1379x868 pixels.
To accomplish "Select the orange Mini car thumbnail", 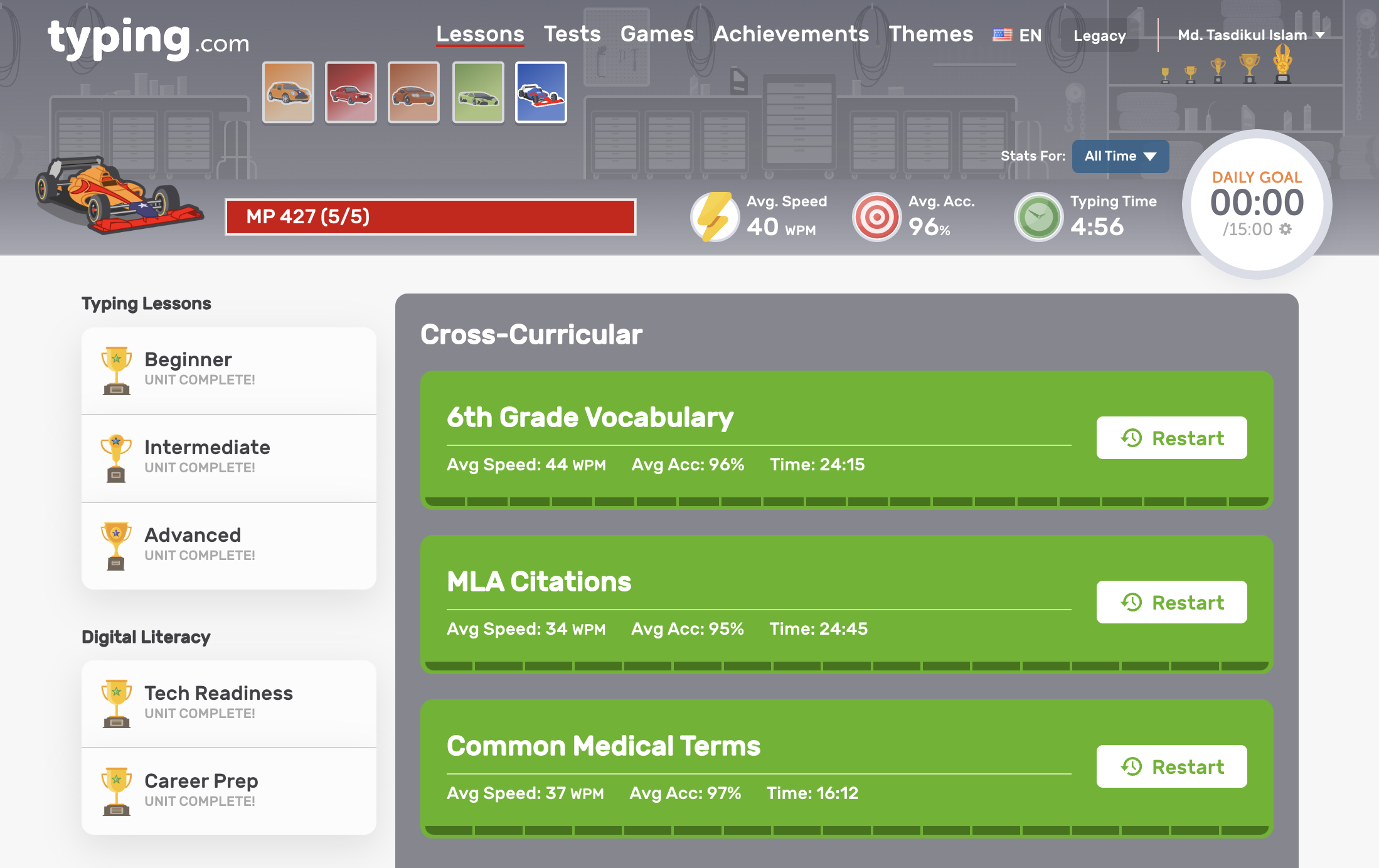I will [x=288, y=92].
